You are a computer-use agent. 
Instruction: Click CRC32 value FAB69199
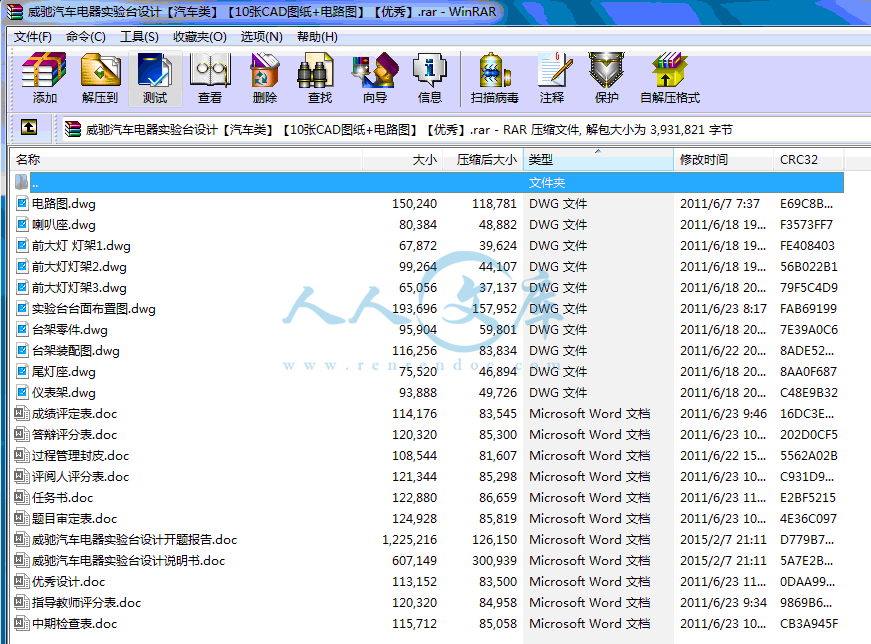tap(808, 308)
